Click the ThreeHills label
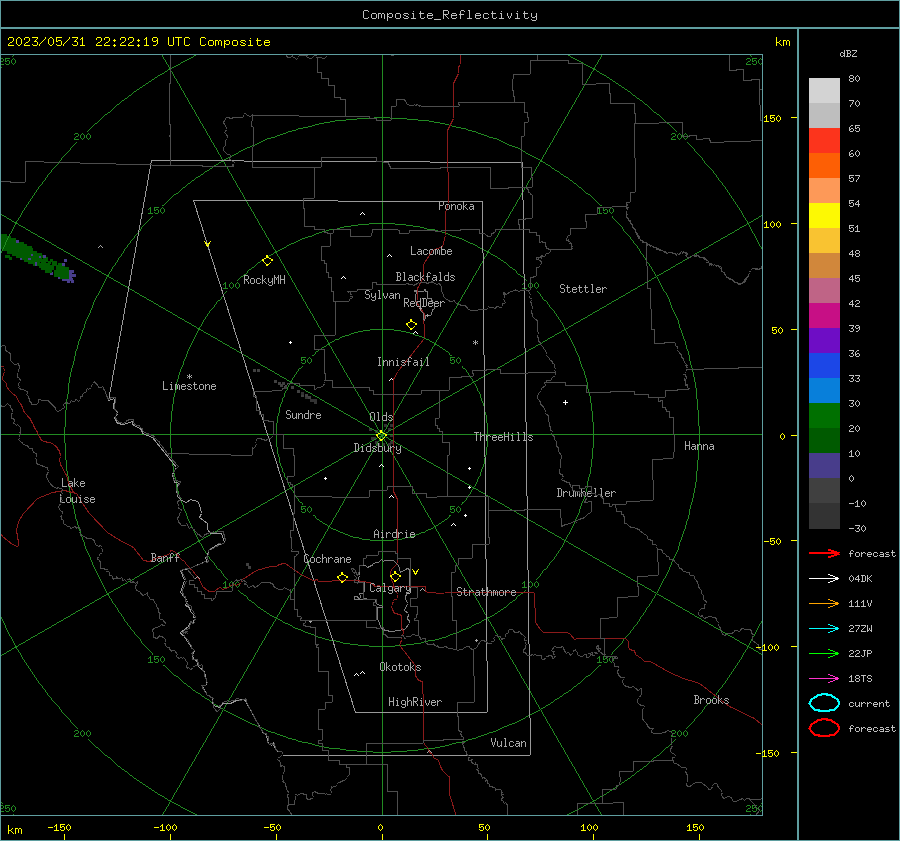Screen dimensions: 900x841 pos(503,437)
